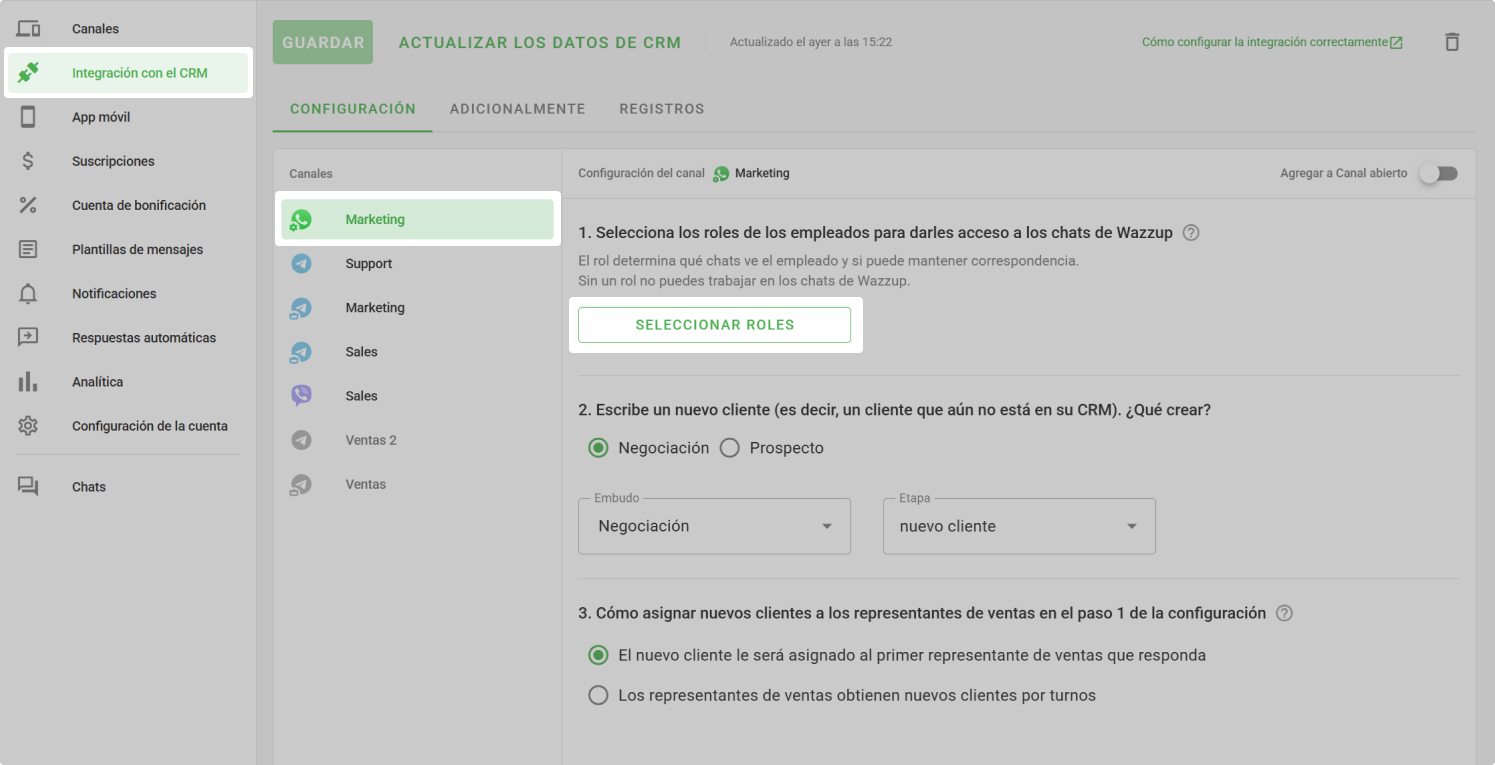This screenshot has height=765, width=1495.
Task: Click help question mark next to step 3 heading
Action: (1284, 613)
